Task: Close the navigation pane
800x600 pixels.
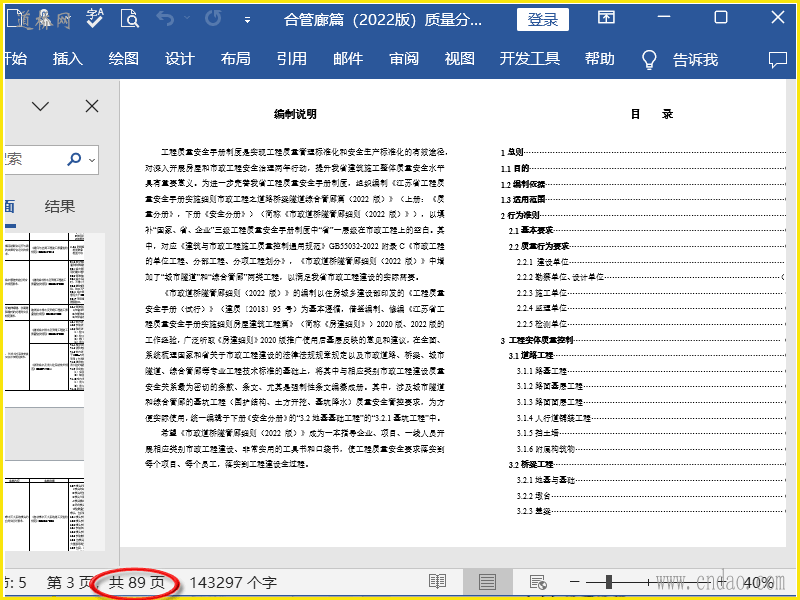Action: [x=92, y=106]
